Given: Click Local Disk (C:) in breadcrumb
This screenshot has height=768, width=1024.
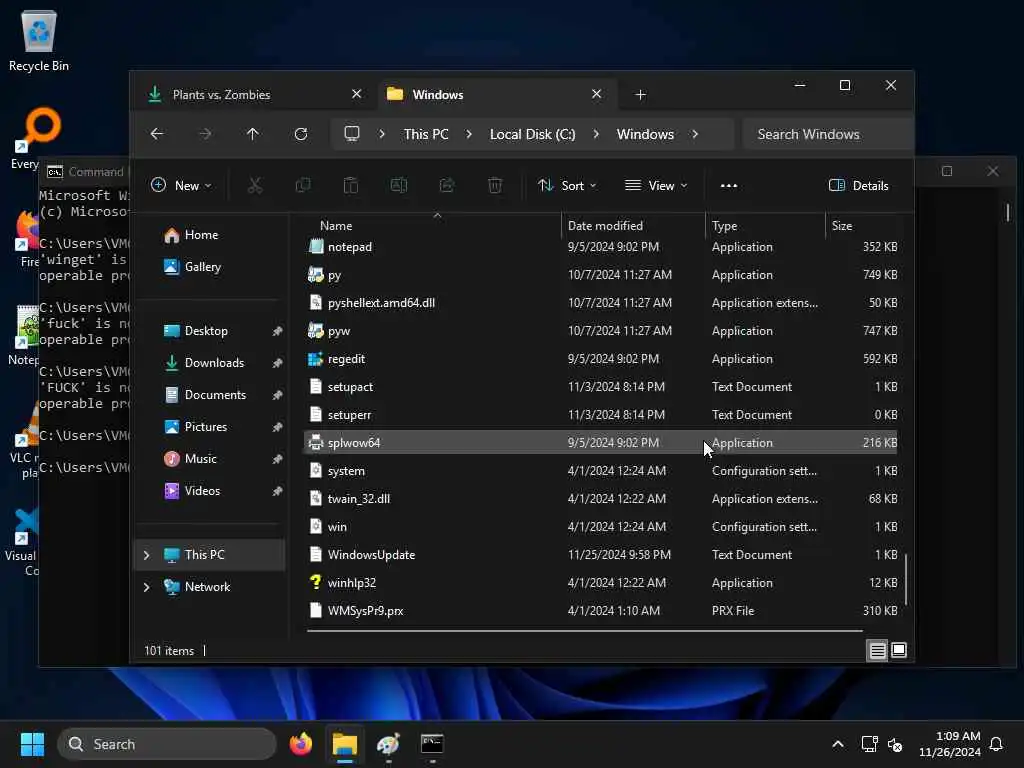Looking at the screenshot, I should click(x=532, y=134).
